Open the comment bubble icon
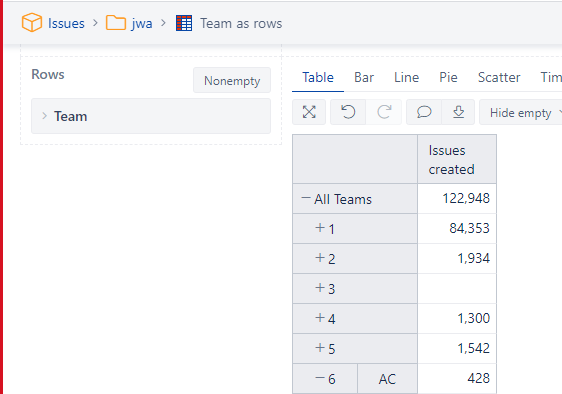Screen dimensions: 562x394 pos(424,112)
